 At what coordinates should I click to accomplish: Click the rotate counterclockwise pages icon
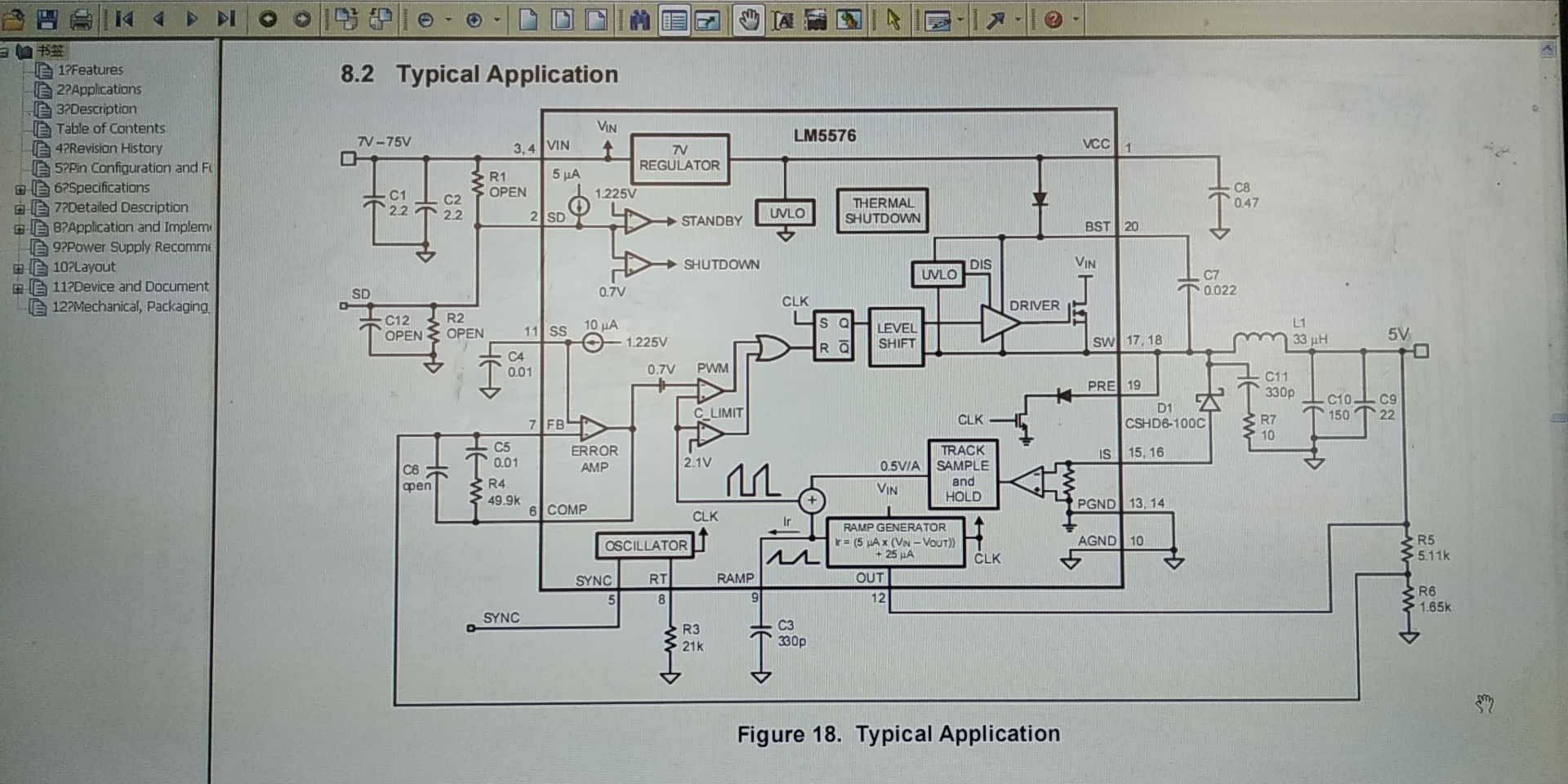(x=381, y=19)
